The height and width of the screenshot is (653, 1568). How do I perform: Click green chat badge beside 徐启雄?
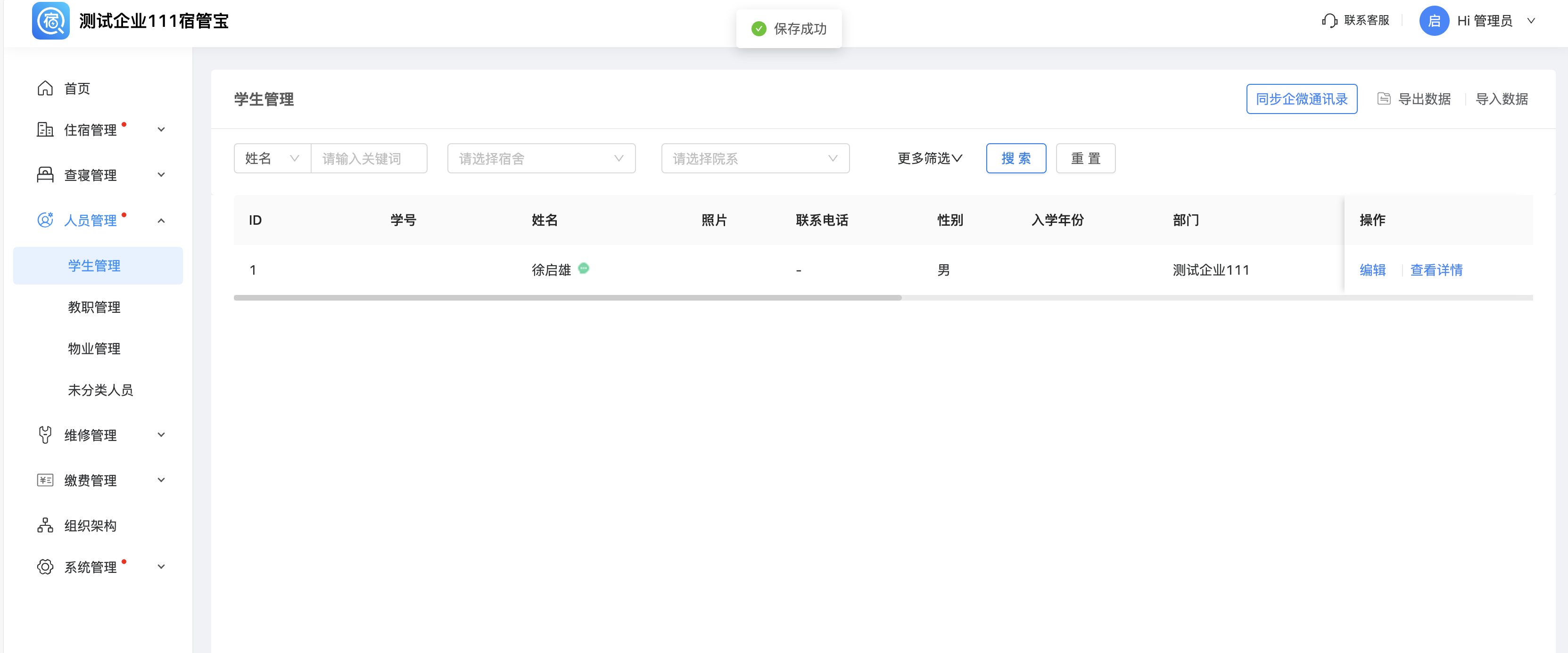tap(583, 269)
